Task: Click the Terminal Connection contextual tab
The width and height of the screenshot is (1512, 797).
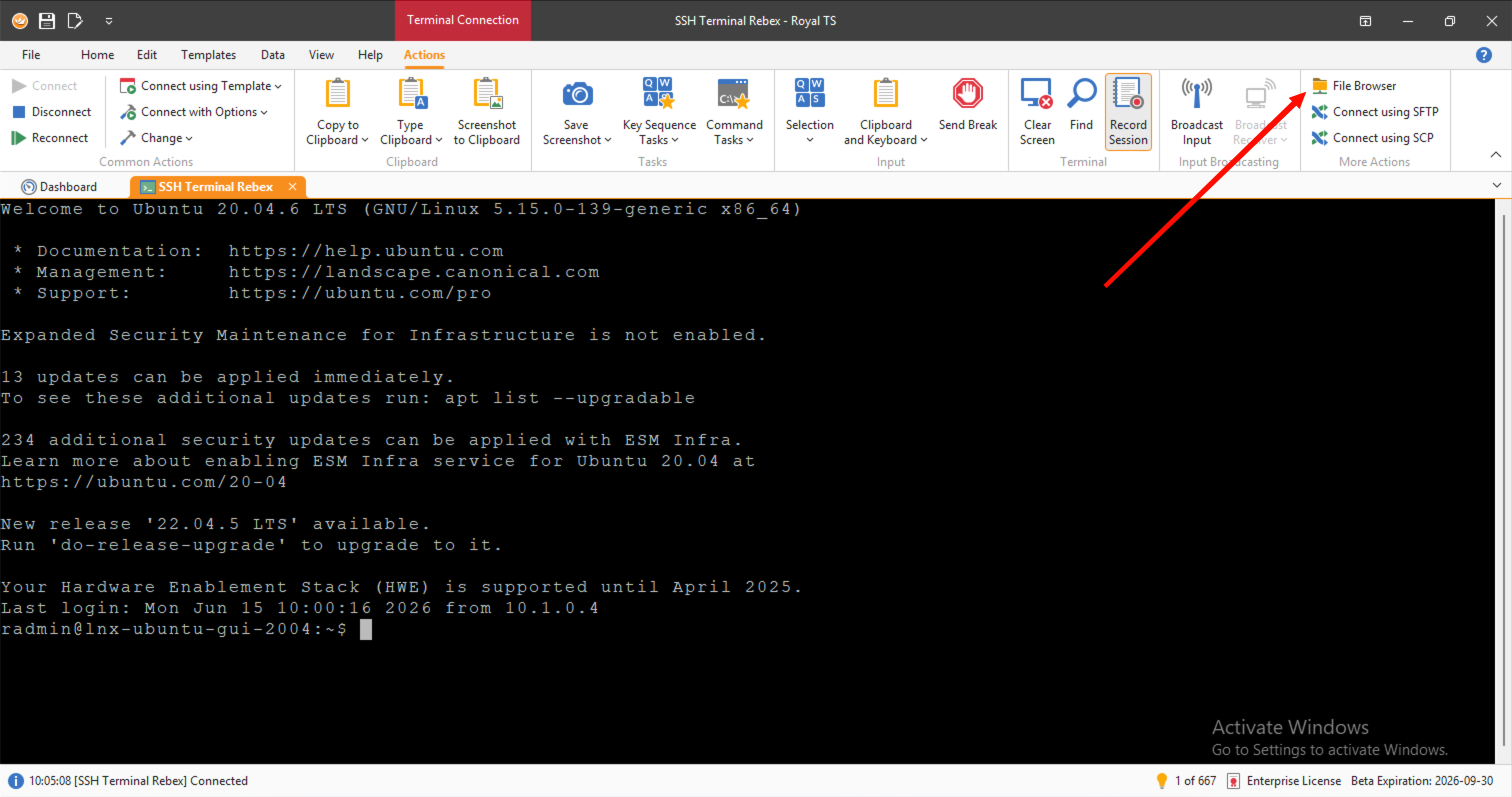Action: pos(462,20)
